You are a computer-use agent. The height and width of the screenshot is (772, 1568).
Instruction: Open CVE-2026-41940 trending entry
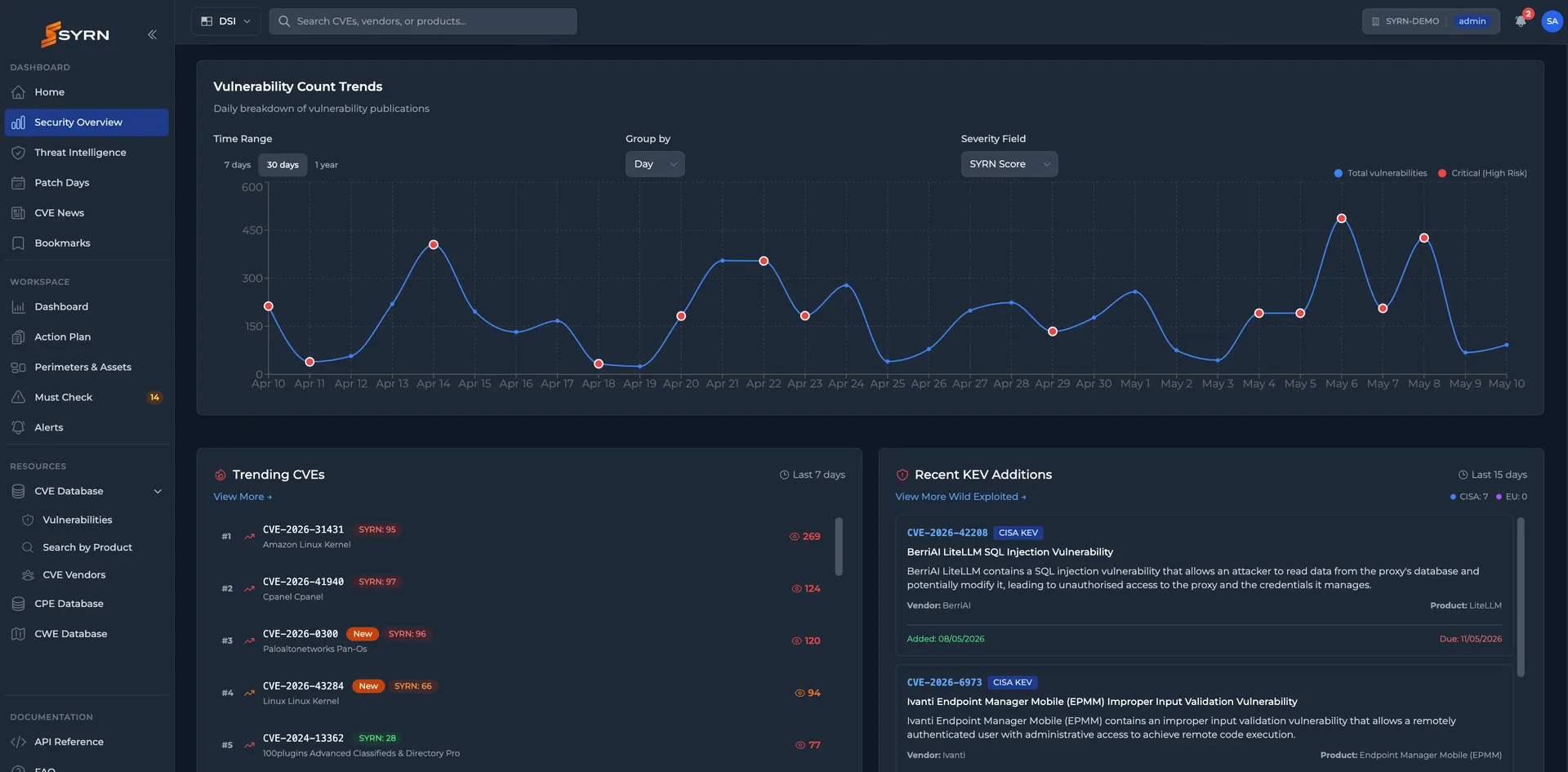pyautogui.click(x=303, y=582)
